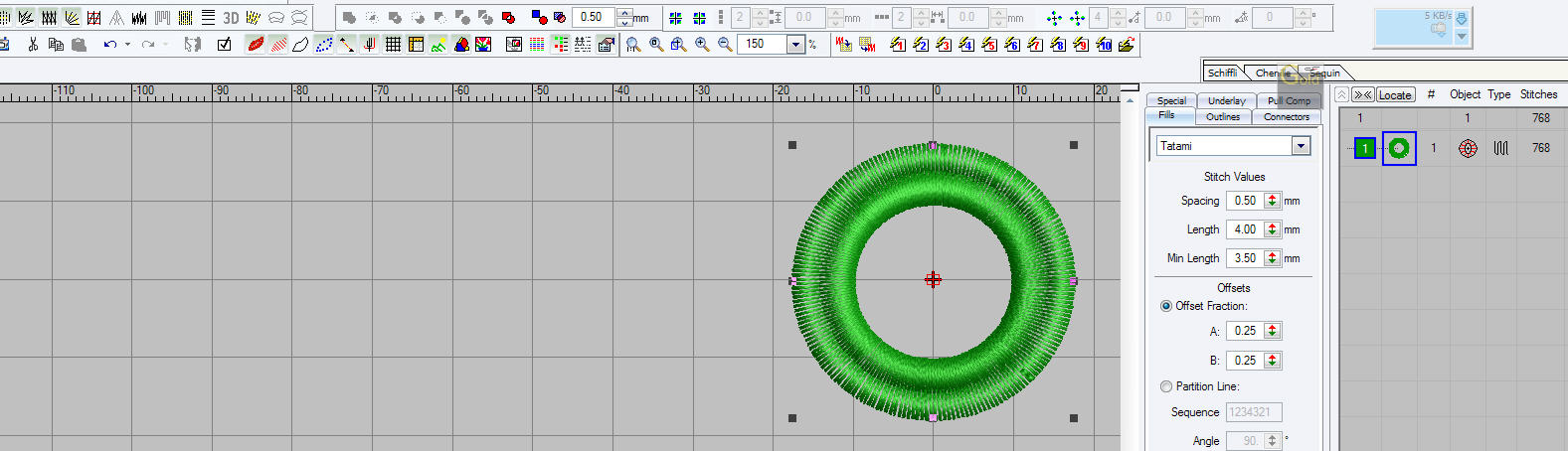Select green color block 1 swatch
The height and width of the screenshot is (451, 1568).
(x=1365, y=148)
